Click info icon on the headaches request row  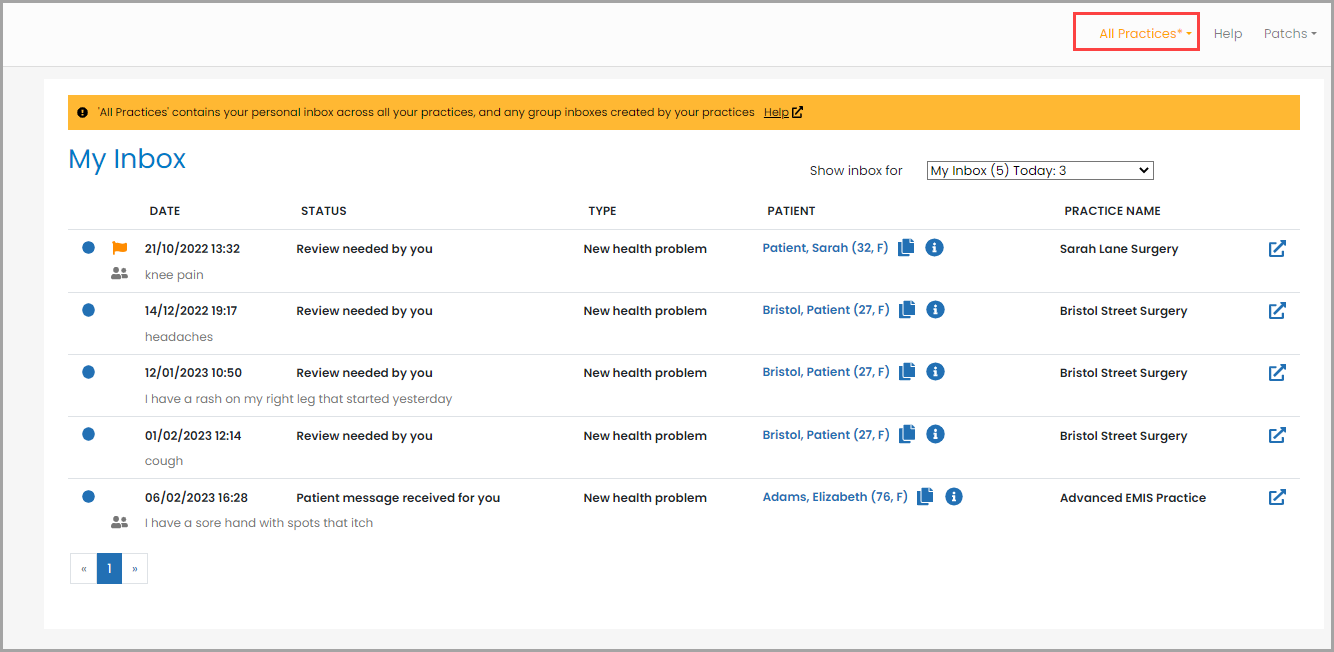click(x=934, y=310)
